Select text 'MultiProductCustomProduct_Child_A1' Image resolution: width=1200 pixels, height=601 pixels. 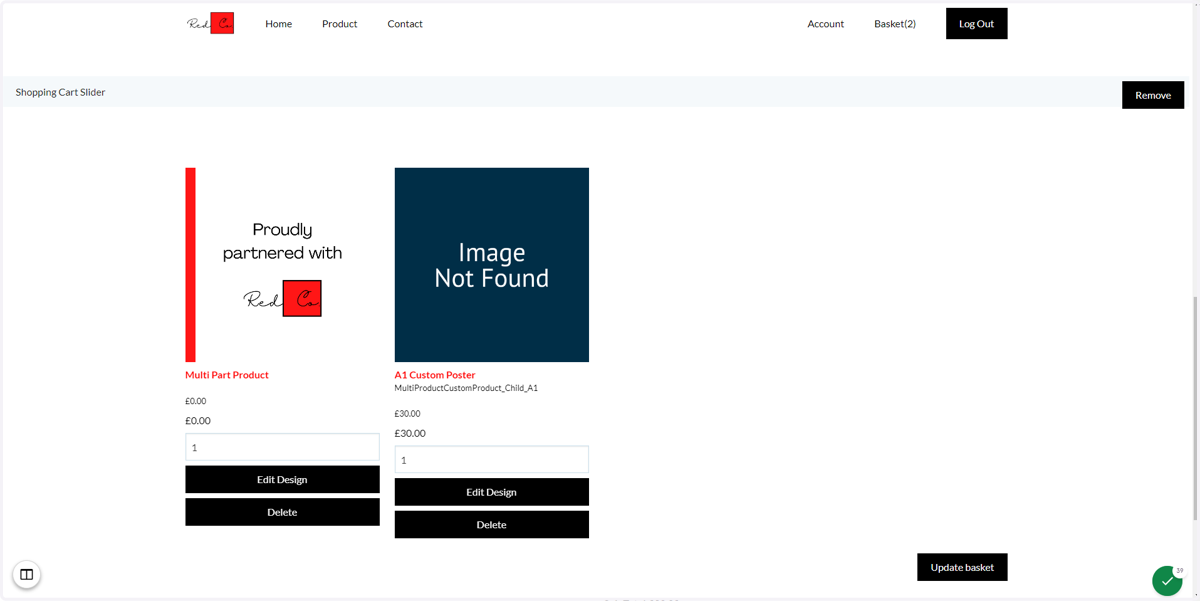(466, 388)
